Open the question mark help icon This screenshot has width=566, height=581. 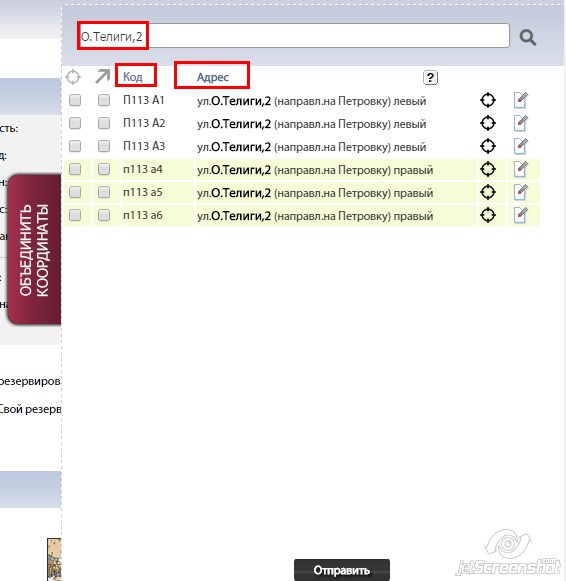[430, 77]
